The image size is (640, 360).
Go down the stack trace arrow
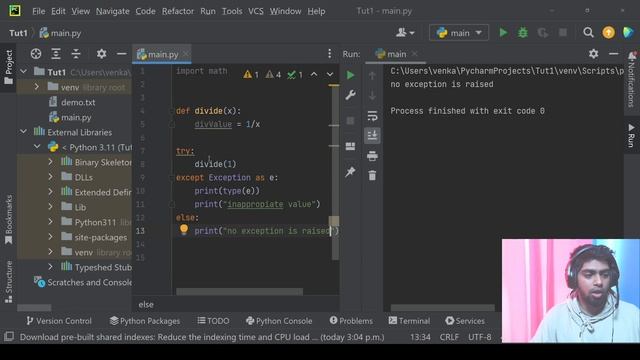[x=372, y=96]
